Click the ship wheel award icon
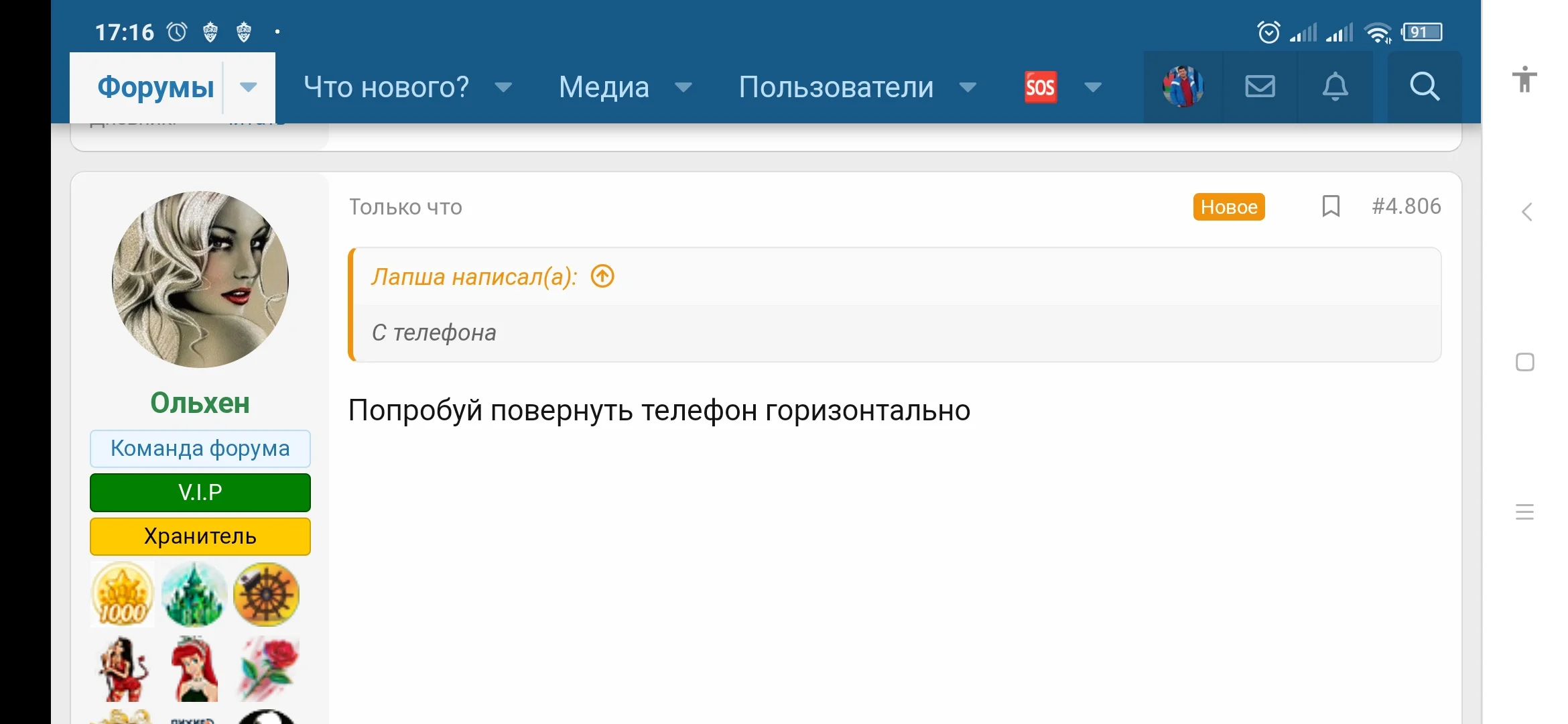 266,595
